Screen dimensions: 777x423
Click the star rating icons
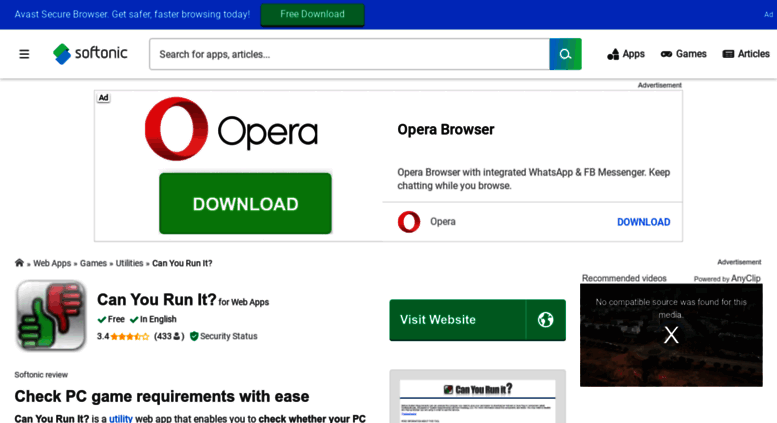(129, 336)
